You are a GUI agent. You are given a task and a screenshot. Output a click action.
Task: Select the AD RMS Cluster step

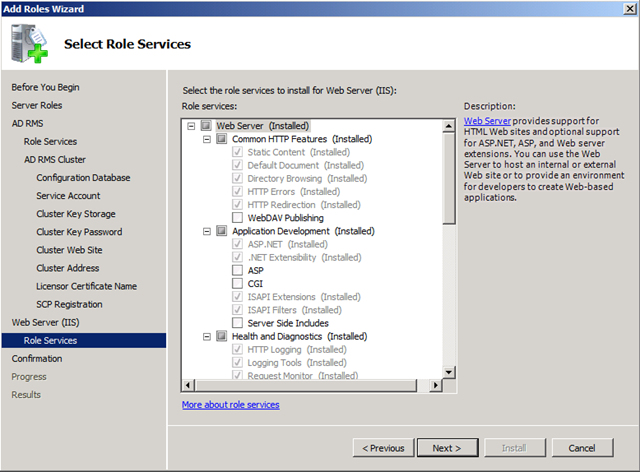pyautogui.click(x=55, y=160)
